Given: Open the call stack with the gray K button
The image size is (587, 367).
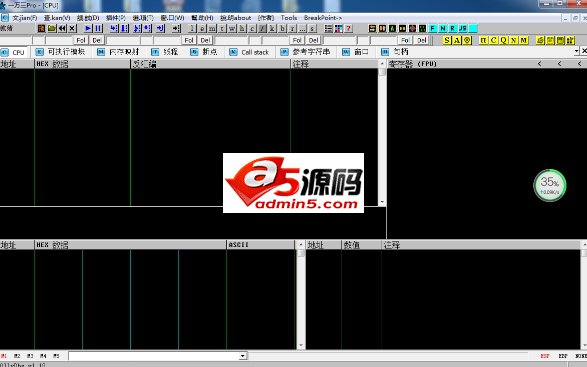Looking at the screenshot, I should [273, 28].
